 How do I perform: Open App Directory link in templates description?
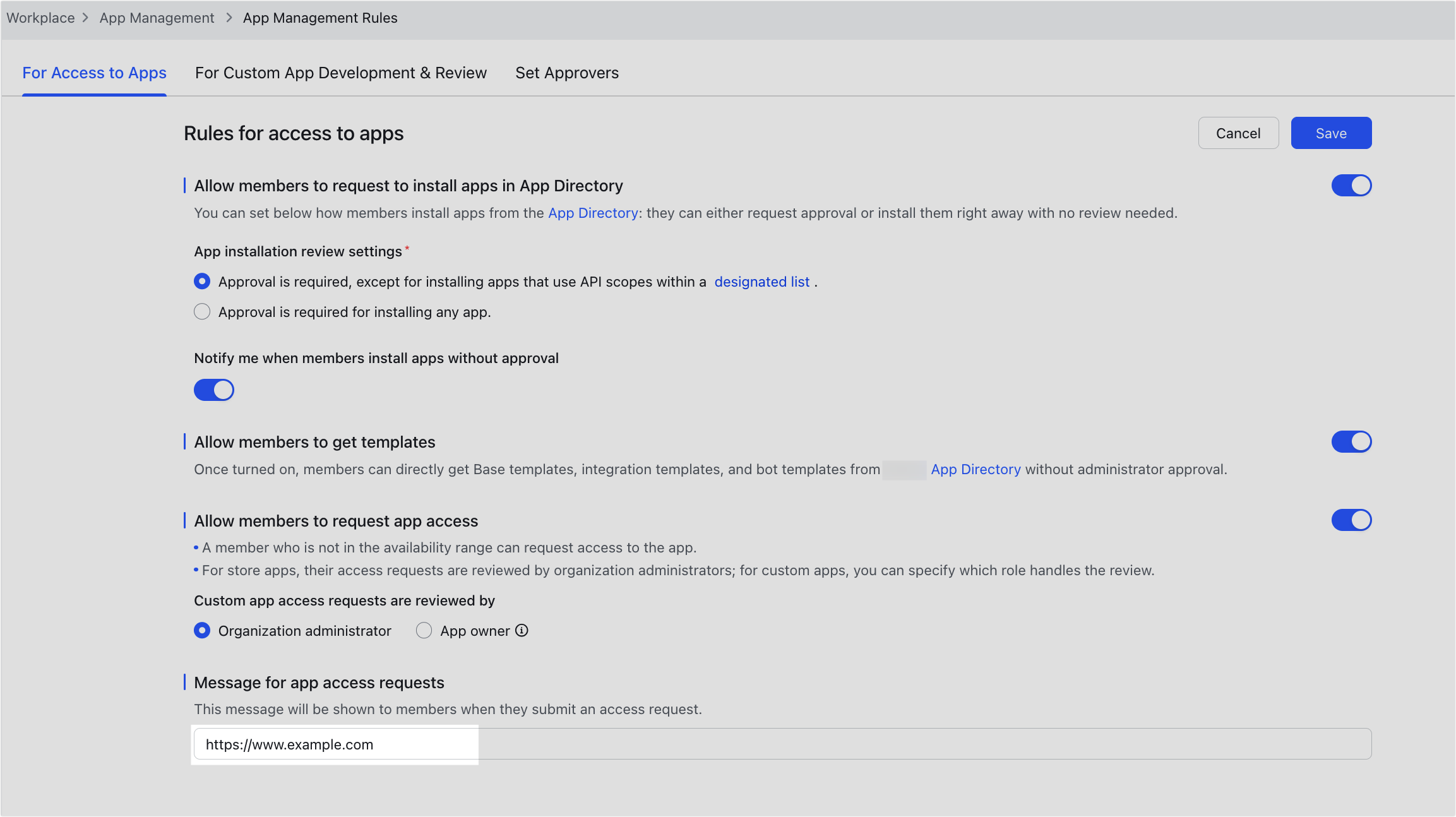pyautogui.click(x=976, y=469)
